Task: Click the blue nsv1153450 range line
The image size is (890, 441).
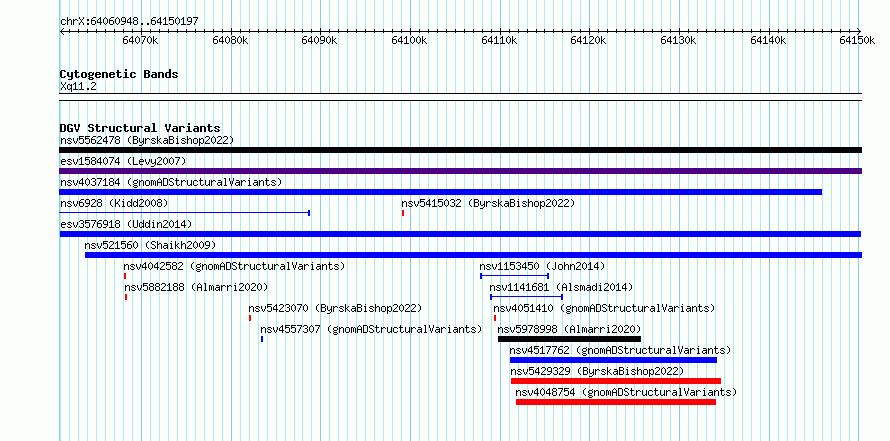Action: point(514,276)
